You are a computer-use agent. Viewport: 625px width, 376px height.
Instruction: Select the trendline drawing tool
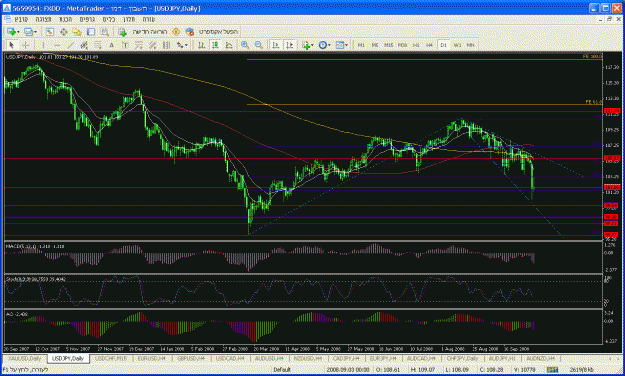[x=71, y=45]
